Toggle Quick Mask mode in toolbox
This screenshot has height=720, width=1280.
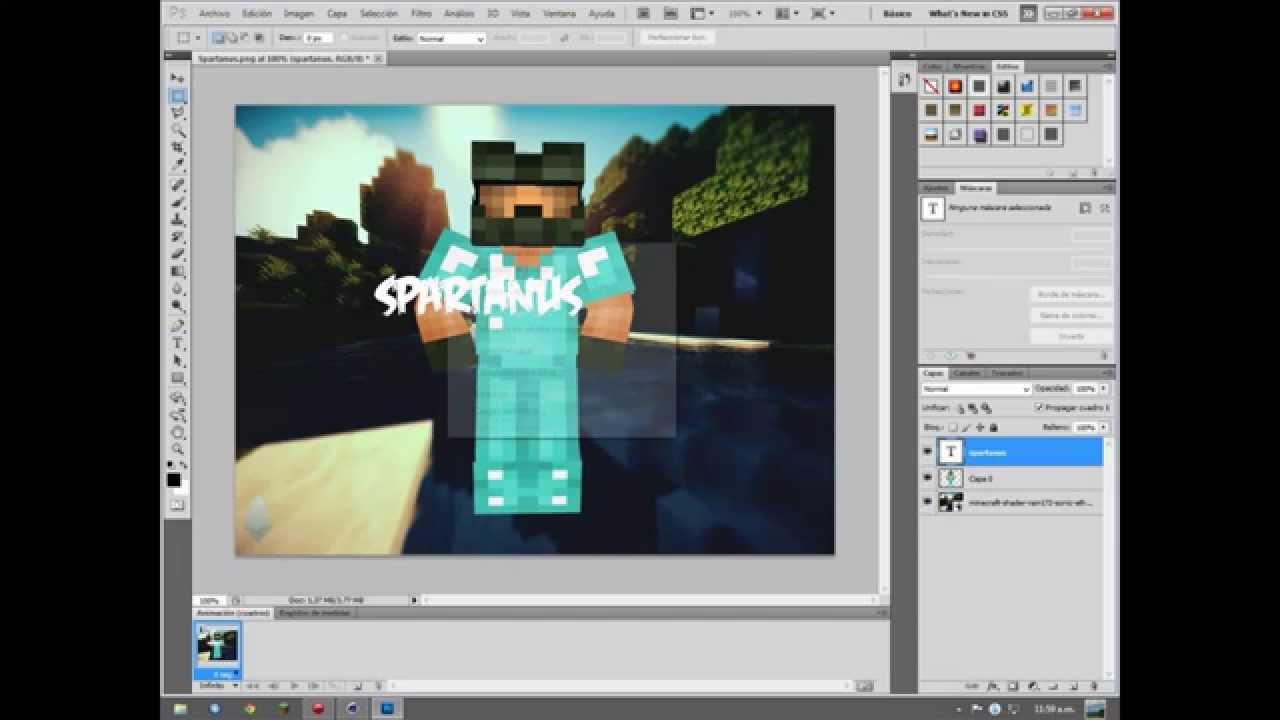click(178, 505)
